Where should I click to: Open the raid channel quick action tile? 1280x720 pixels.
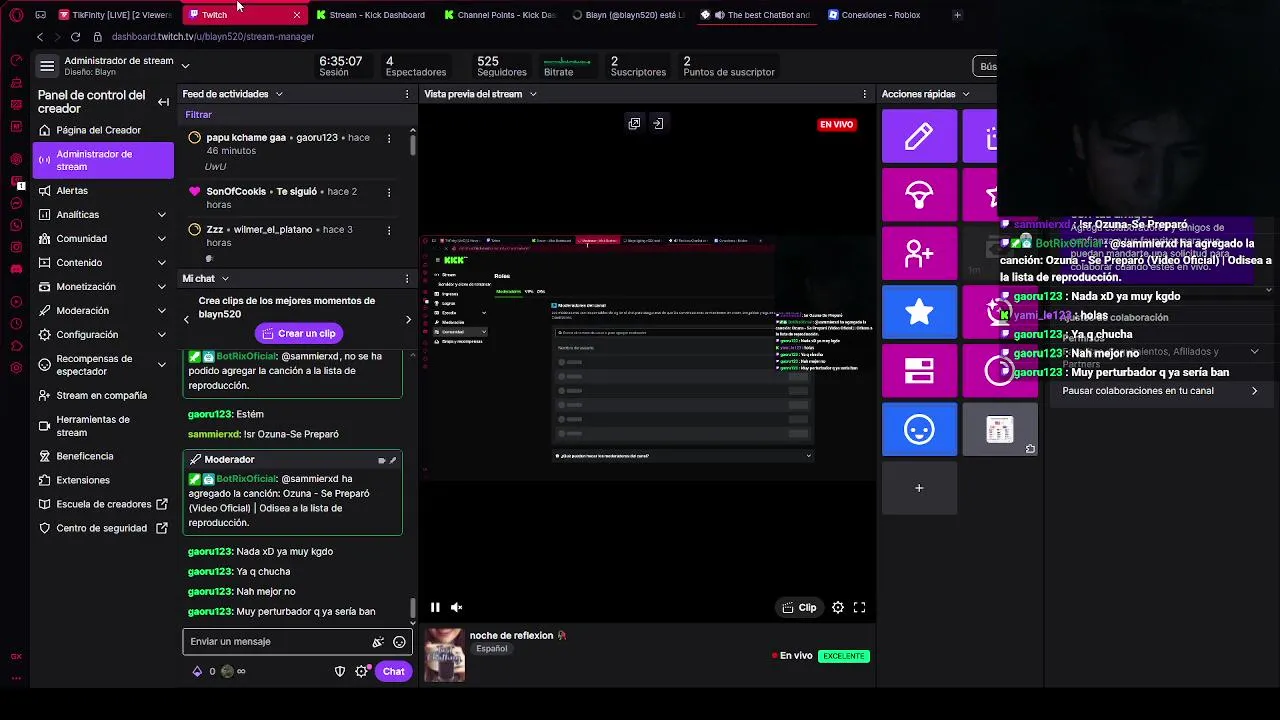[x=919, y=195]
